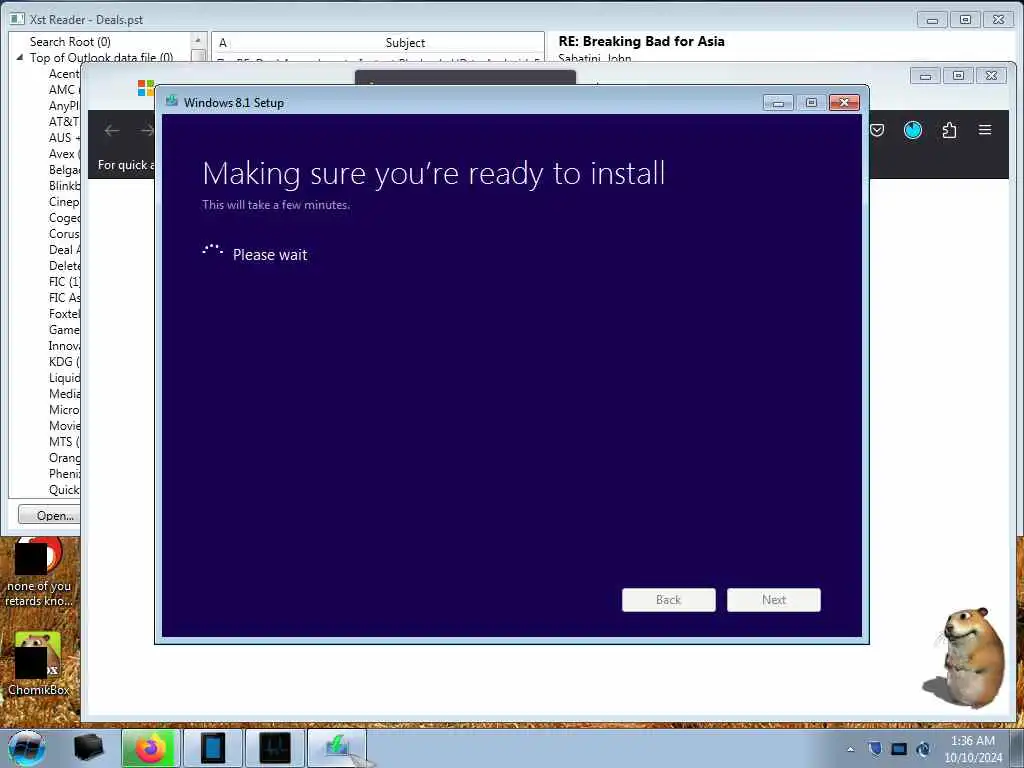The width and height of the screenshot is (1024, 768).
Task: Select the 'Deal A' folder in the tree
Action: coord(64,249)
